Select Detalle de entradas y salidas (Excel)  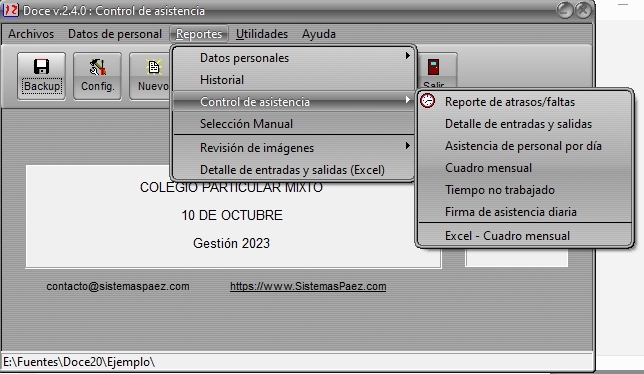click(x=293, y=170)
